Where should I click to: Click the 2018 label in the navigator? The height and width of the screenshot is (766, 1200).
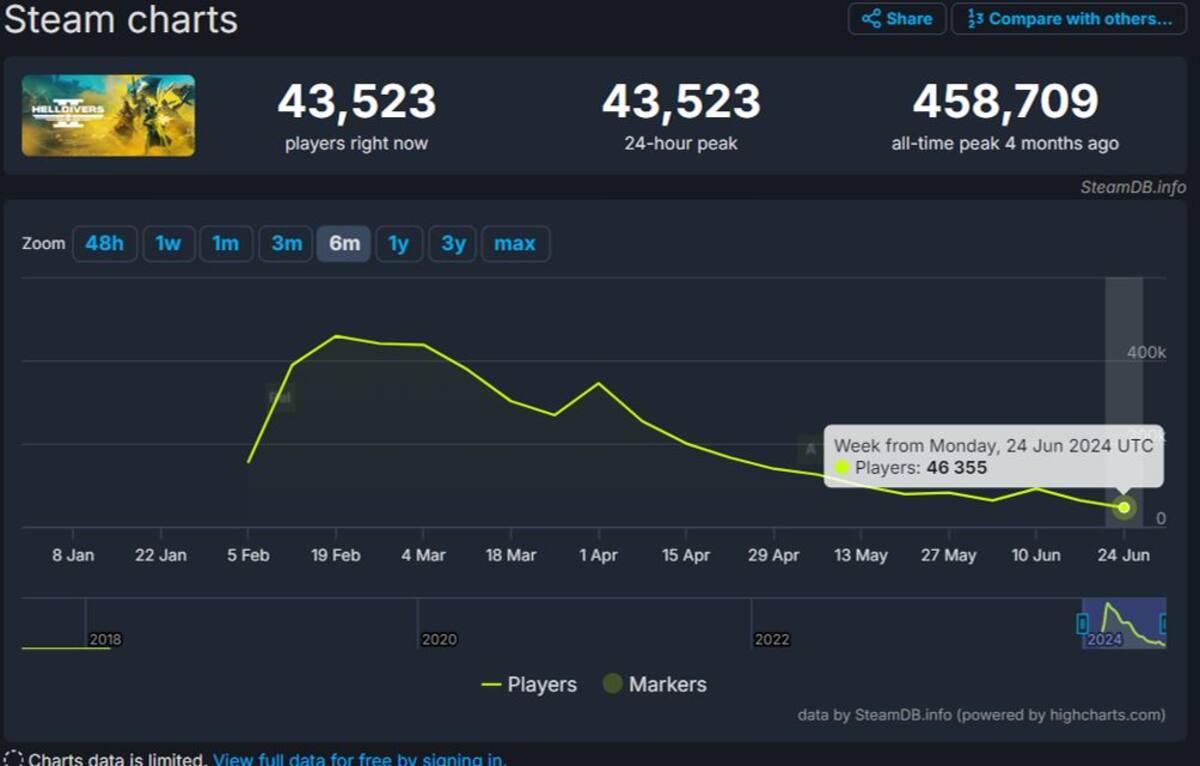tap(105, 639)
